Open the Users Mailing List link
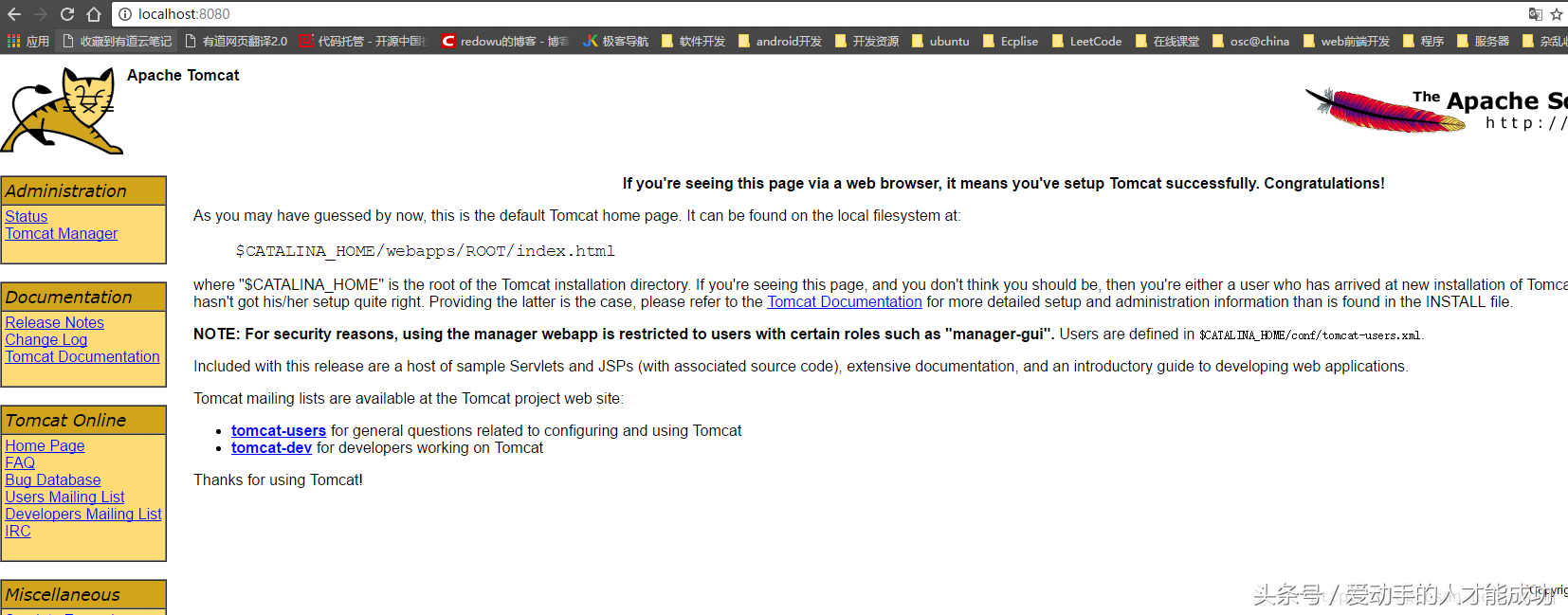 [64, 497]
